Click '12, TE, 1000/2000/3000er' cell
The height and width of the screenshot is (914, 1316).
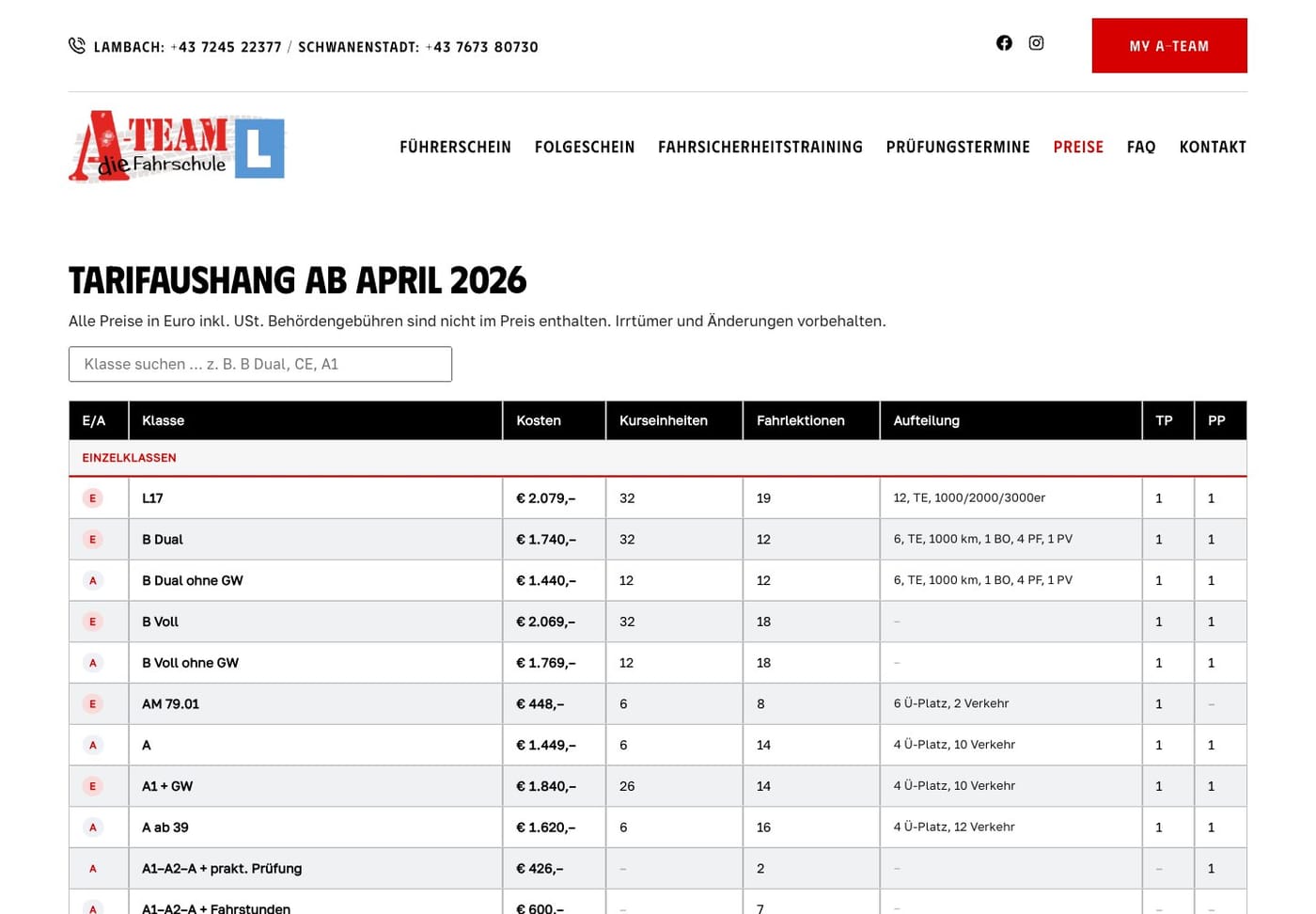click(1011, 498)
